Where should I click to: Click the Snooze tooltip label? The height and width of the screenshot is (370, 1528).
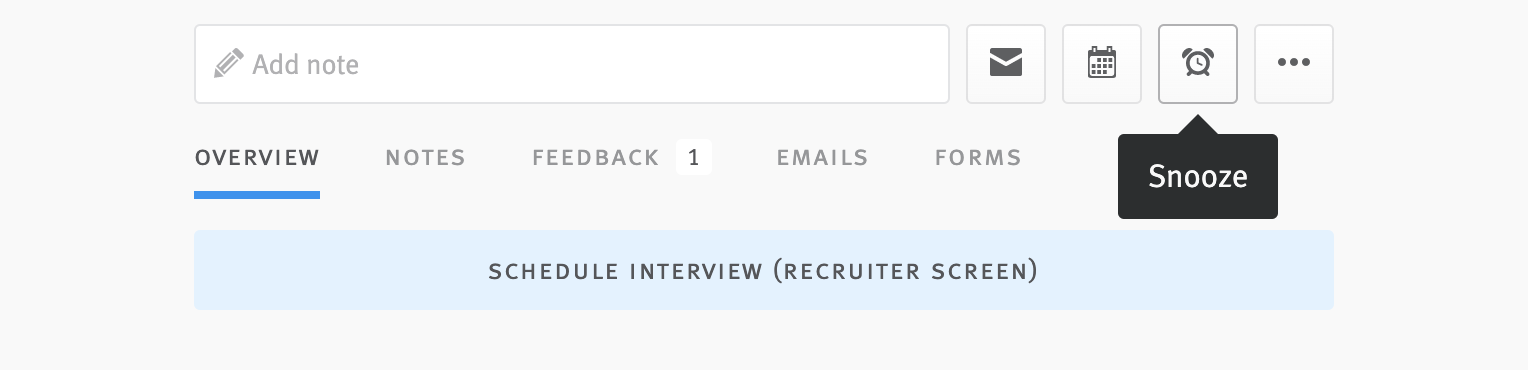point(1198,177)
